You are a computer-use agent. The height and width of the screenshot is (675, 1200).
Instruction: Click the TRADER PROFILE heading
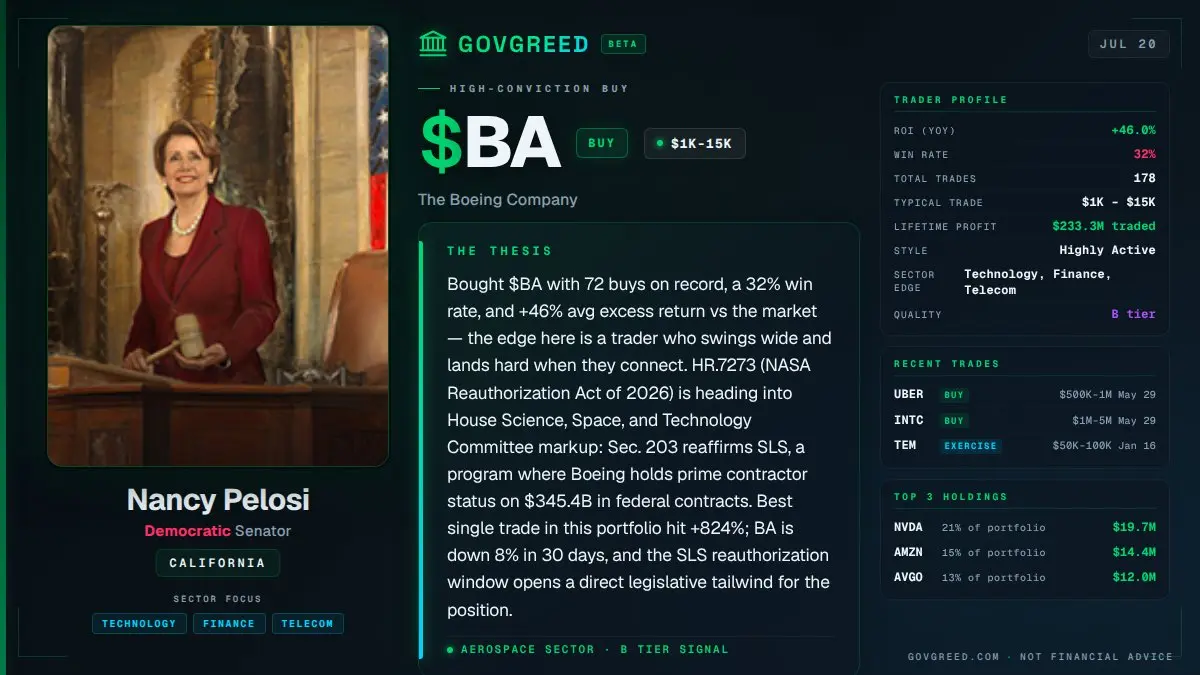(950, 100)
